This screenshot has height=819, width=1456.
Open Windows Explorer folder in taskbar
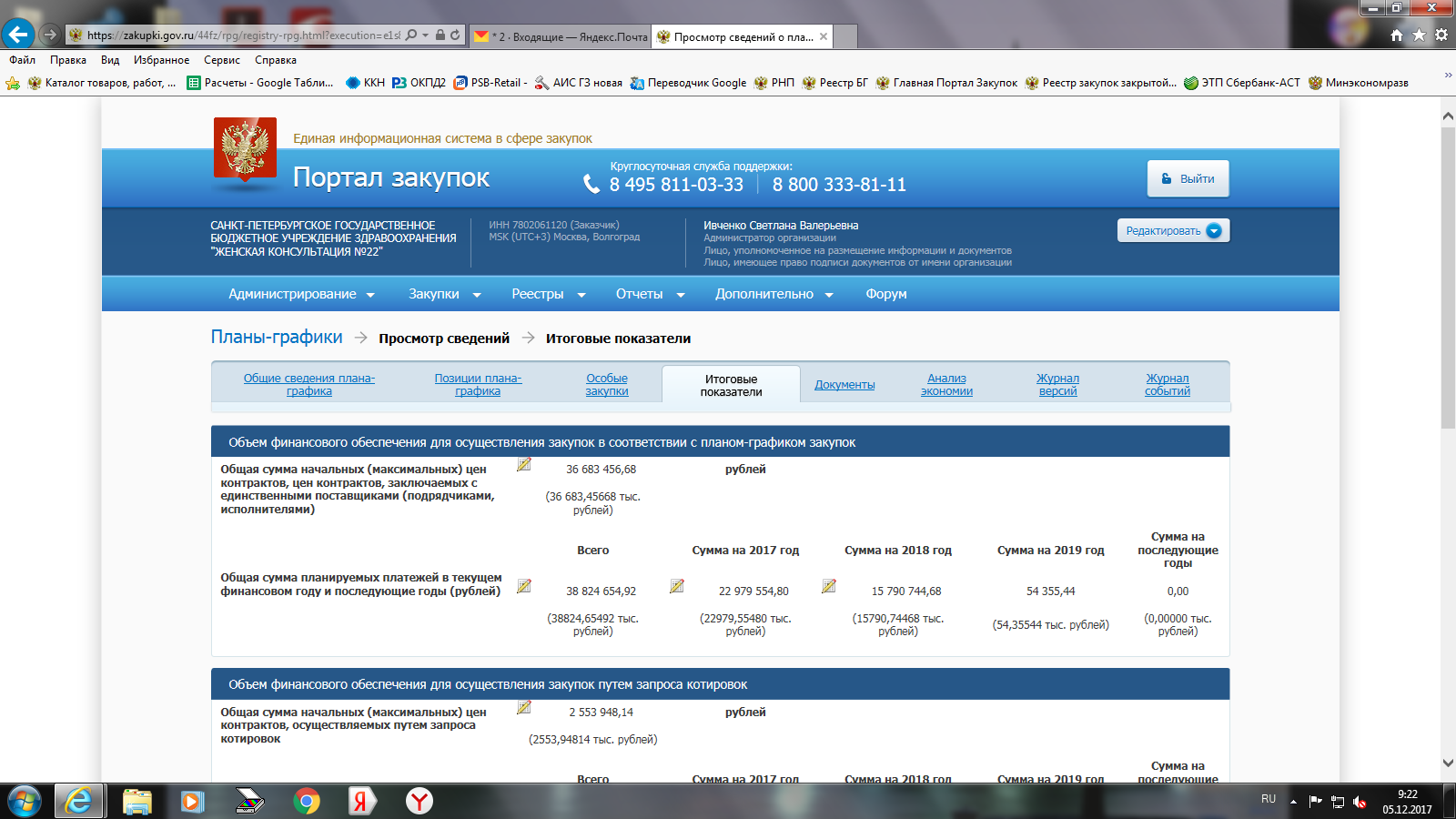[x=136, y=802]
